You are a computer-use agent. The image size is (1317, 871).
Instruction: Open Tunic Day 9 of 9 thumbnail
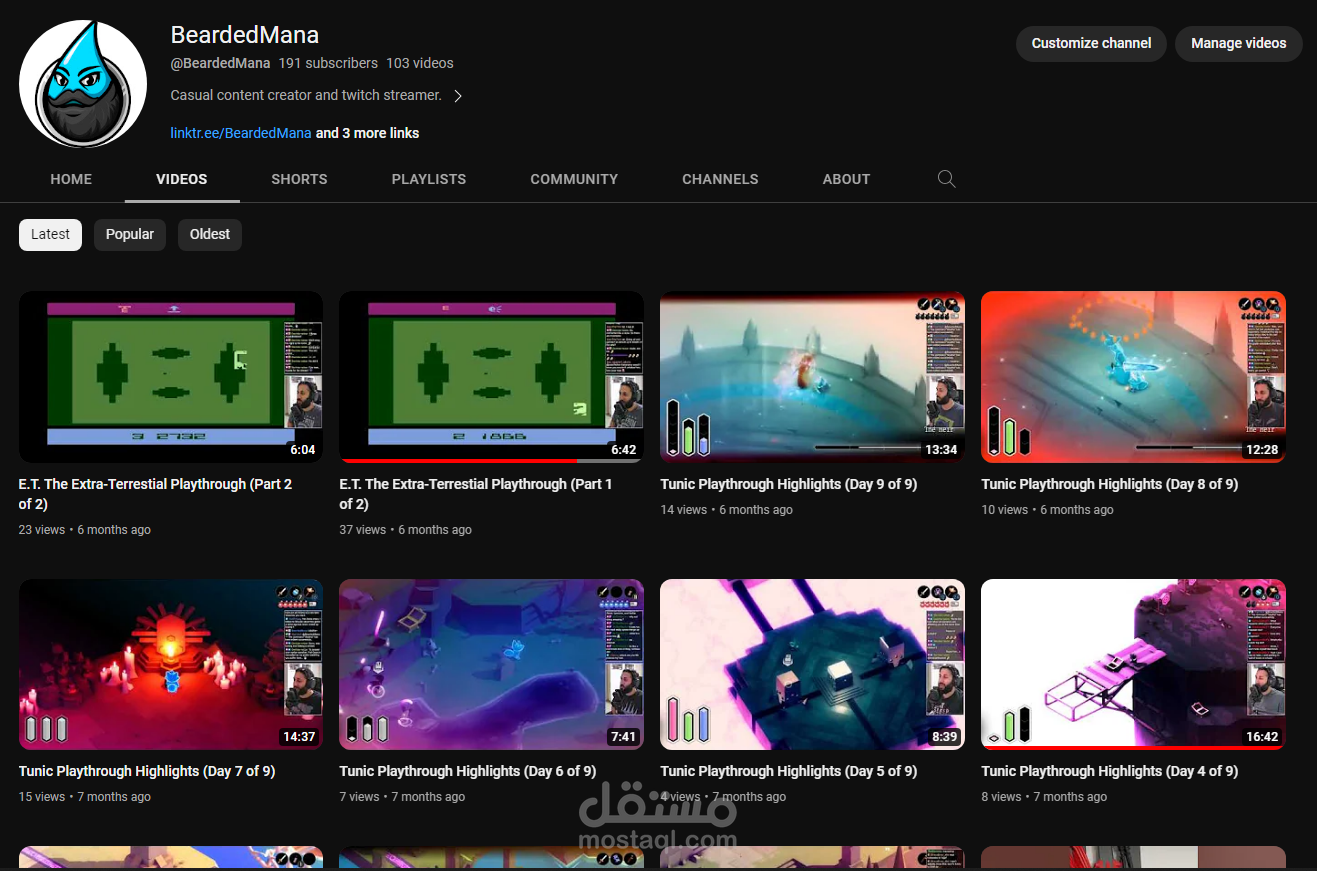812,377
